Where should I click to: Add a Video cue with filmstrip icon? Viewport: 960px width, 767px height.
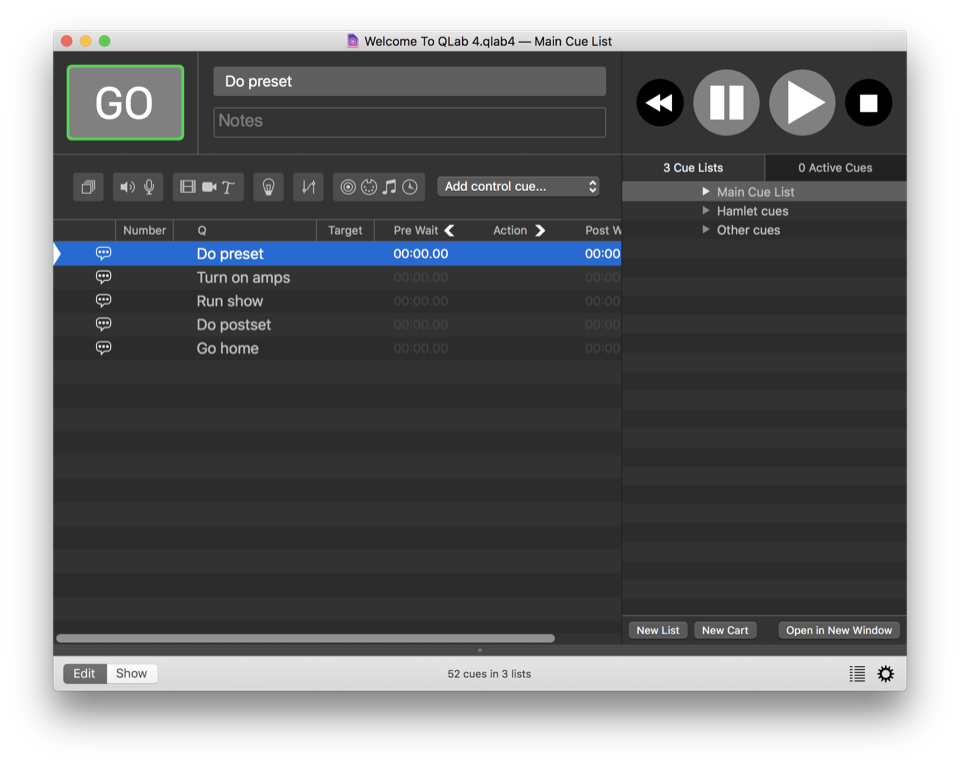(187, 187)
